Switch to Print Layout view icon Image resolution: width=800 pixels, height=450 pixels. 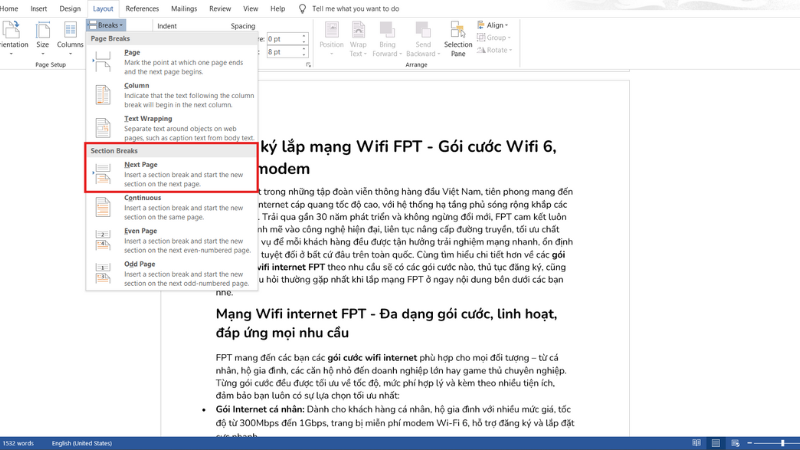[716, 443]
